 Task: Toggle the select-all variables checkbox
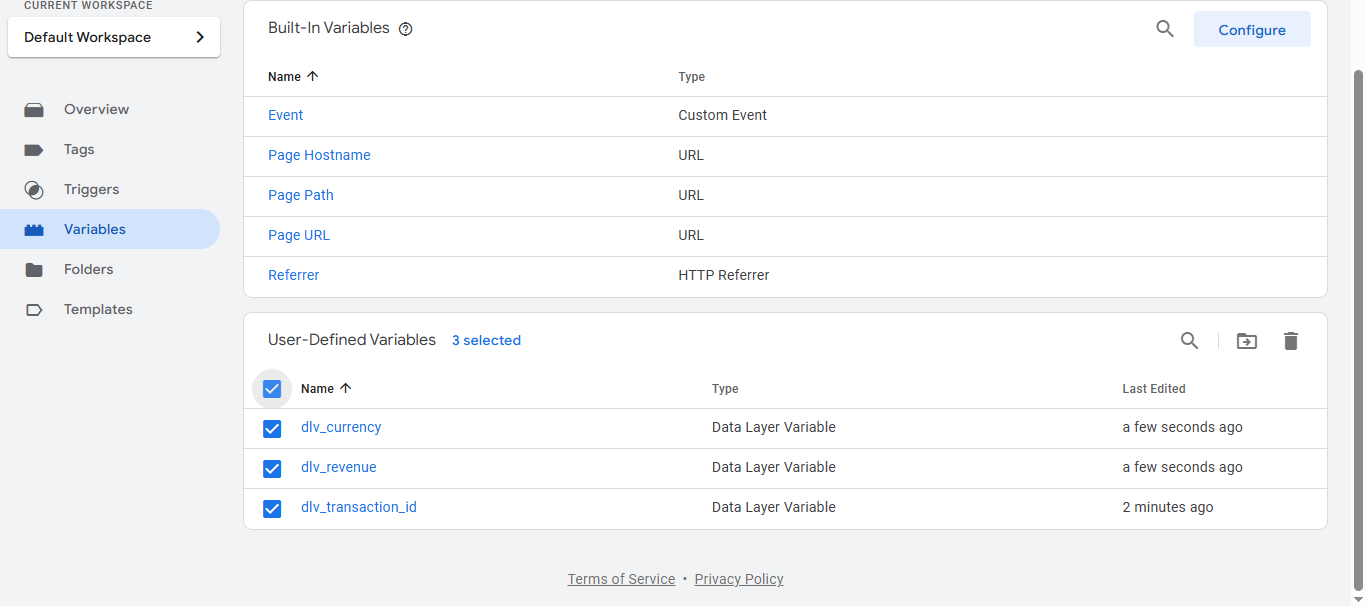pos(272,389)
